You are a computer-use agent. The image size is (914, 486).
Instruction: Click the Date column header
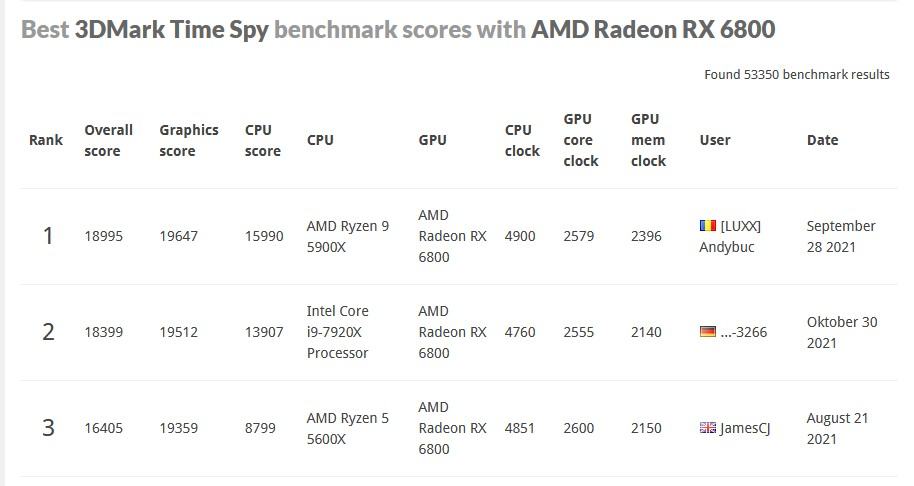[822, 140]
